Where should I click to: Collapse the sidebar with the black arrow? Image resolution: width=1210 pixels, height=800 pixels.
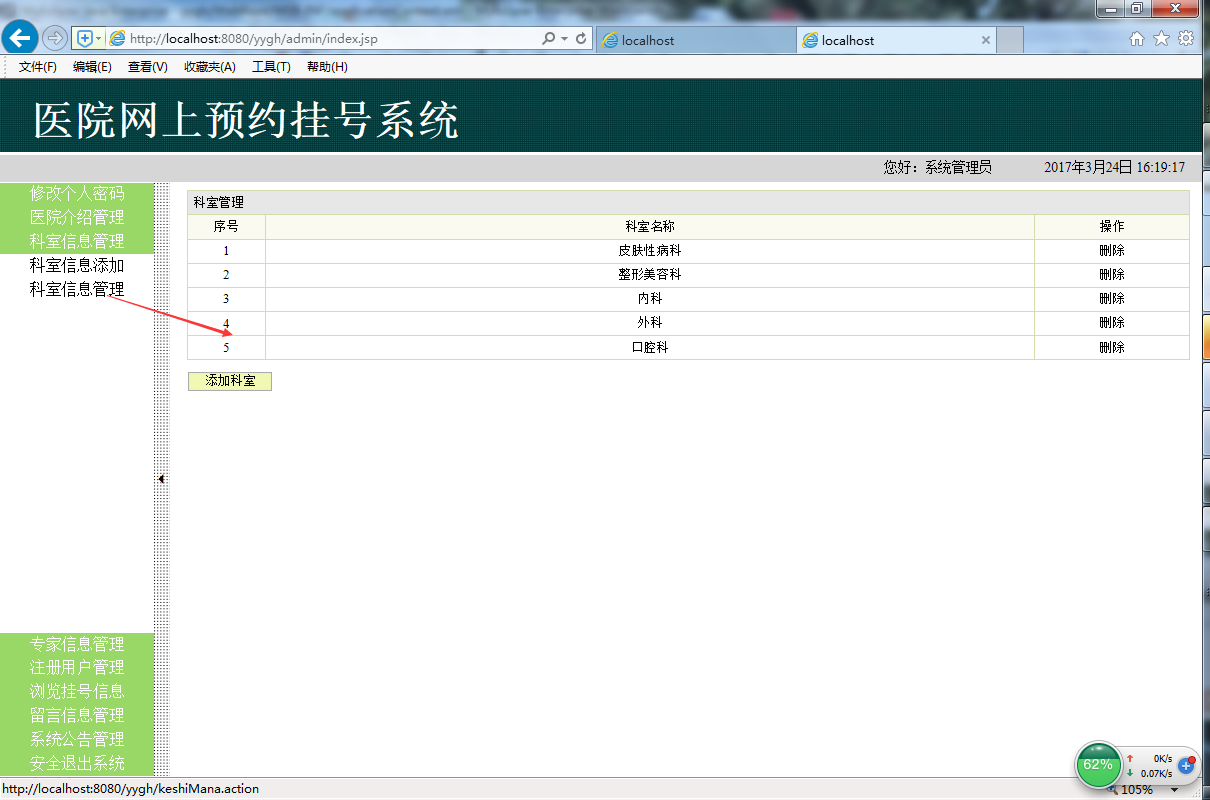click(161, 479)
